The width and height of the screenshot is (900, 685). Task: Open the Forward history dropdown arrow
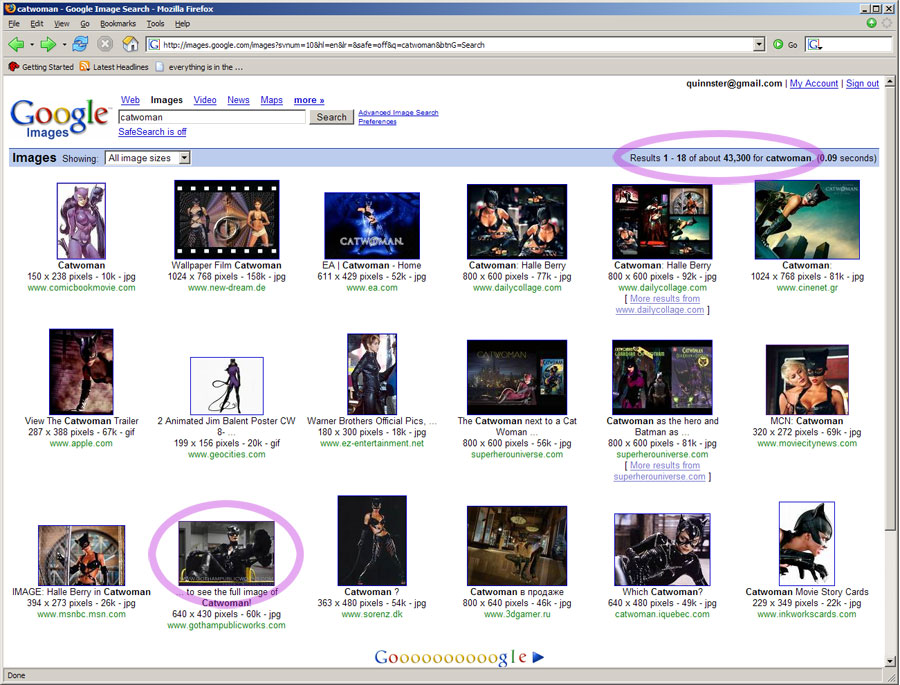pos(64,44)
